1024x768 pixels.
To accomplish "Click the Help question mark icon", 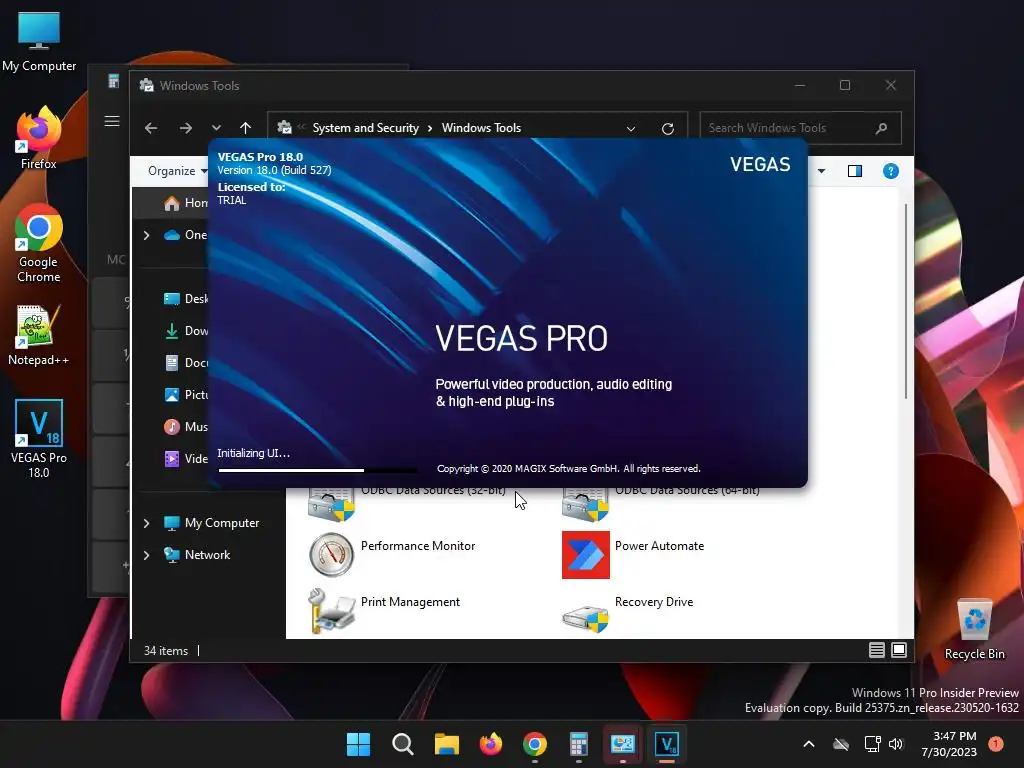I will click(x=891, y=171).
